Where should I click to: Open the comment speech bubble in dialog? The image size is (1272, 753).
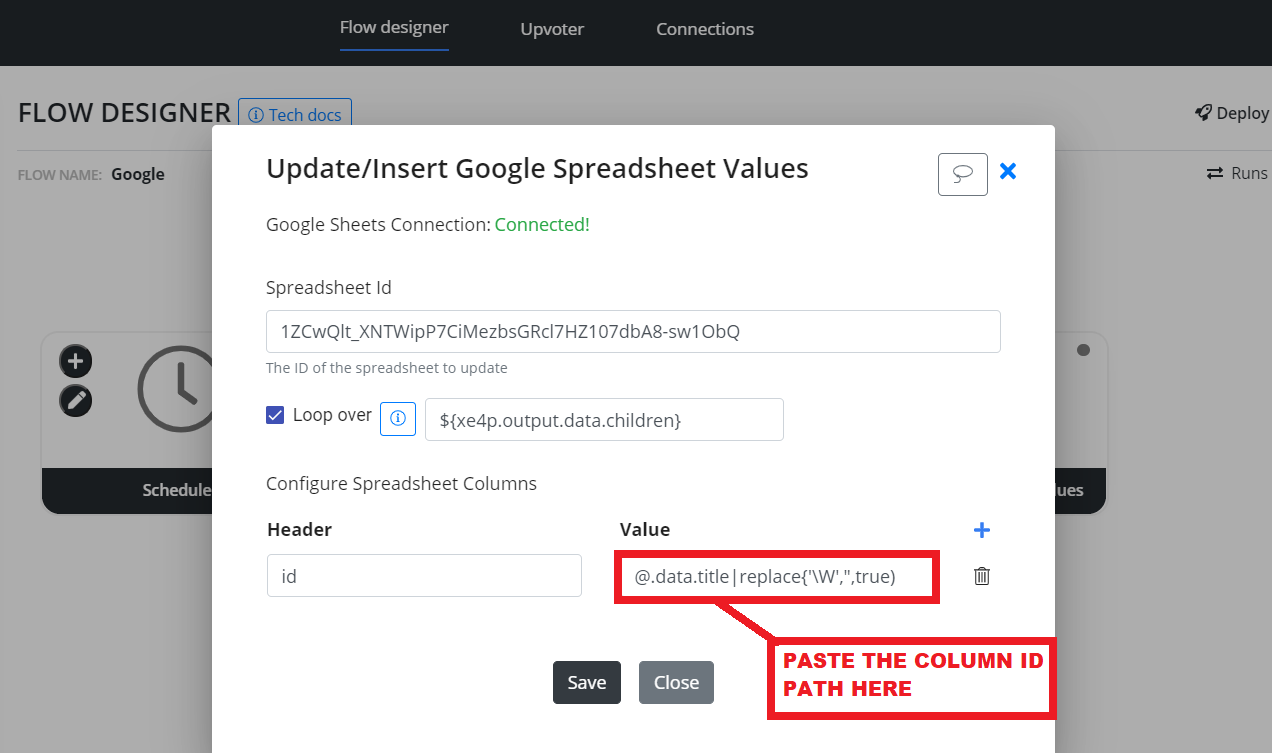coord(962,174)
